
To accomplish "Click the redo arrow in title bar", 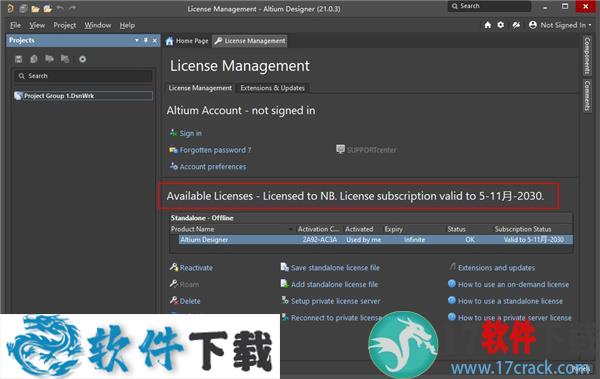I will pos(72,8).
